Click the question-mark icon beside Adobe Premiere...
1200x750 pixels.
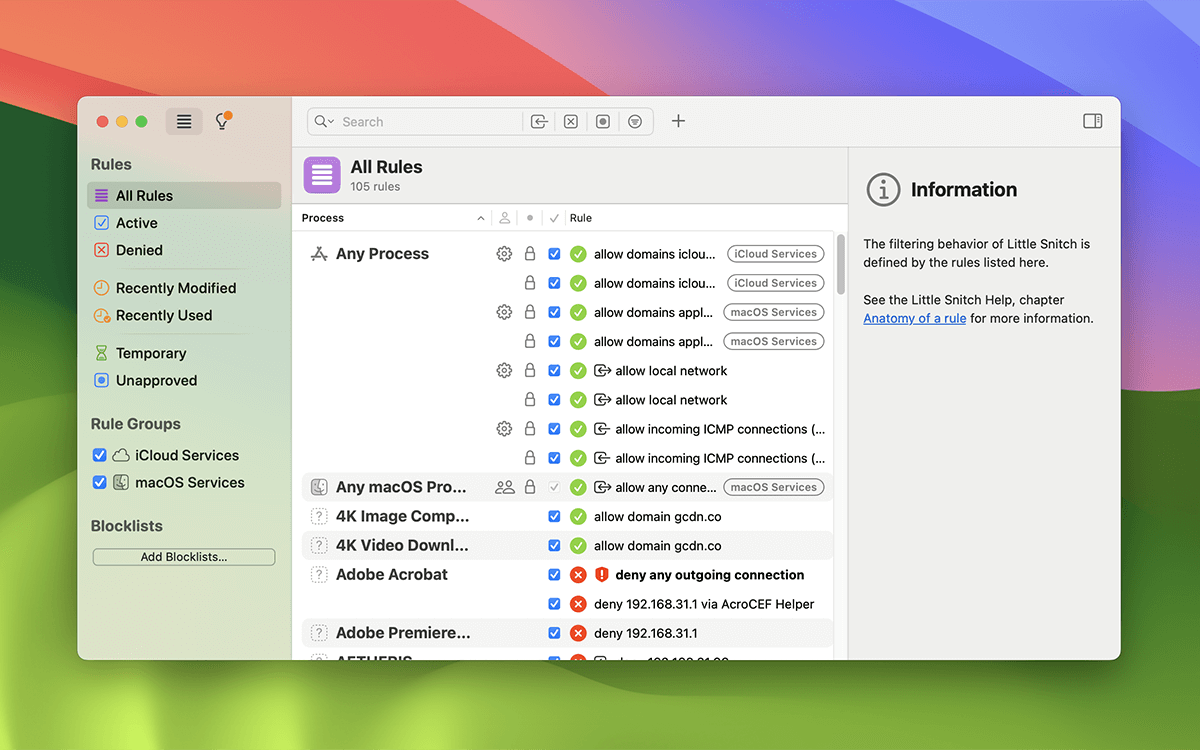click(319, 633)
